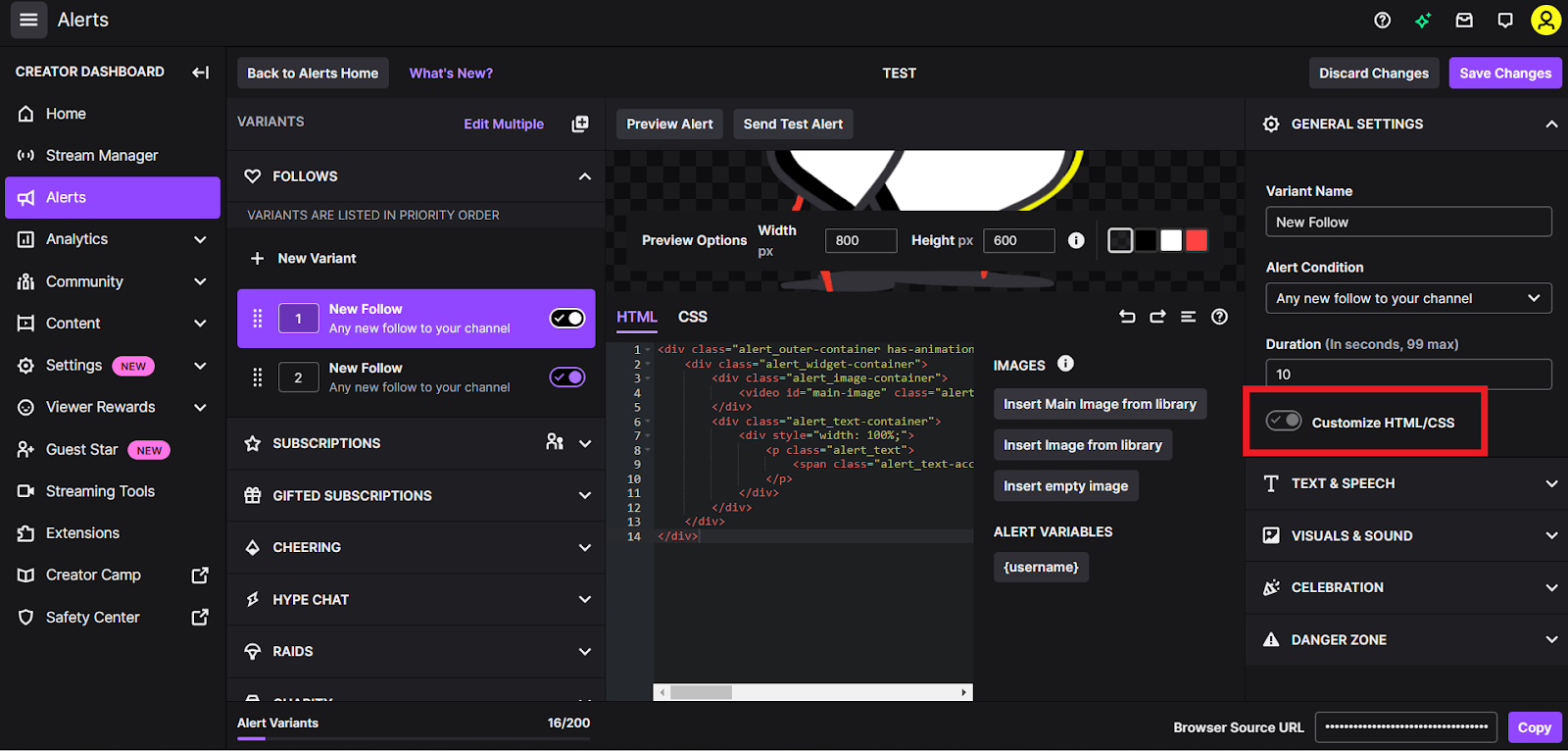Click the Variant Name input field

(x=1407, y=222)
